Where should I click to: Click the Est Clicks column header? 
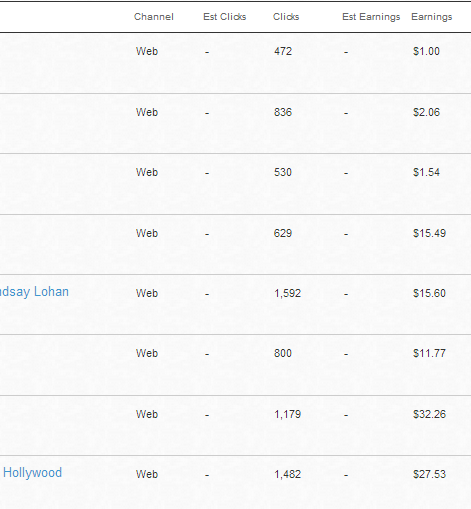tap(225, 17)
